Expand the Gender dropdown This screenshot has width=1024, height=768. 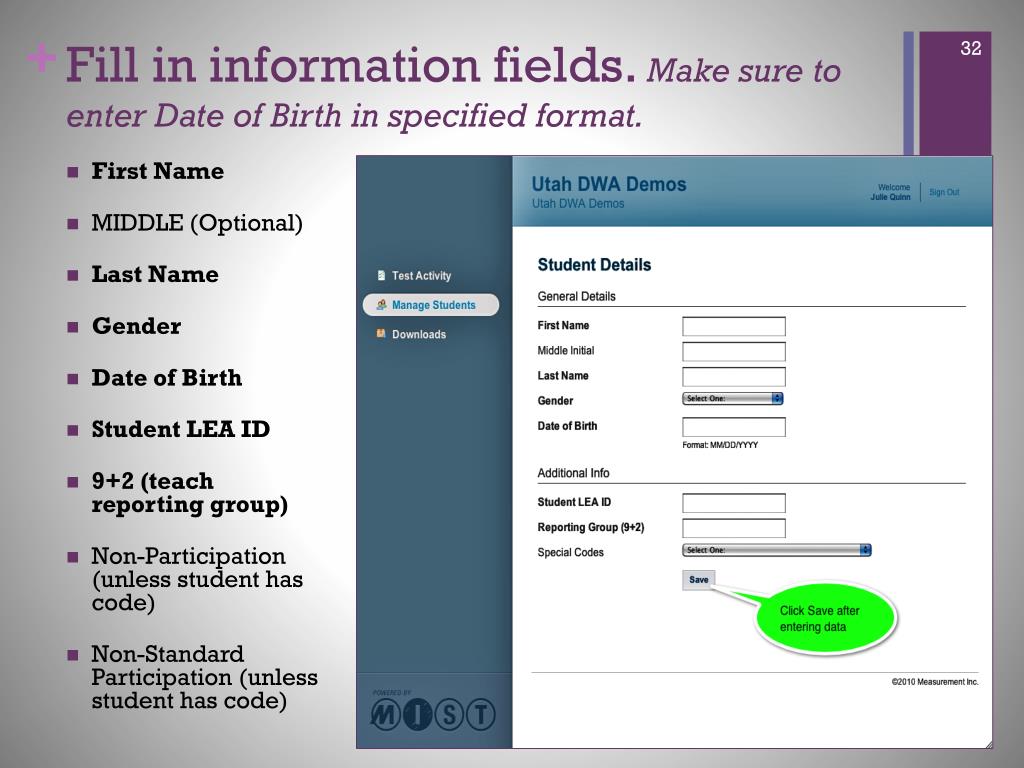733,398
